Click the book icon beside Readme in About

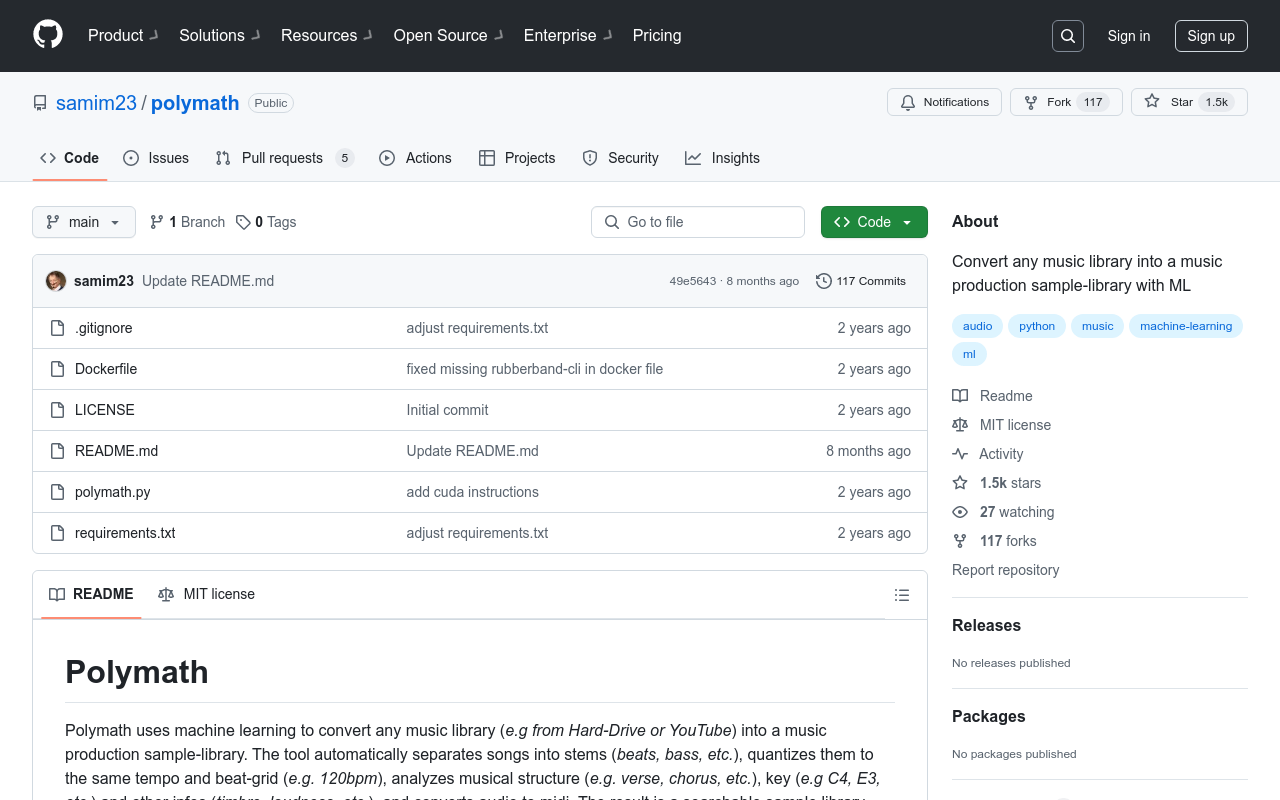960,396
